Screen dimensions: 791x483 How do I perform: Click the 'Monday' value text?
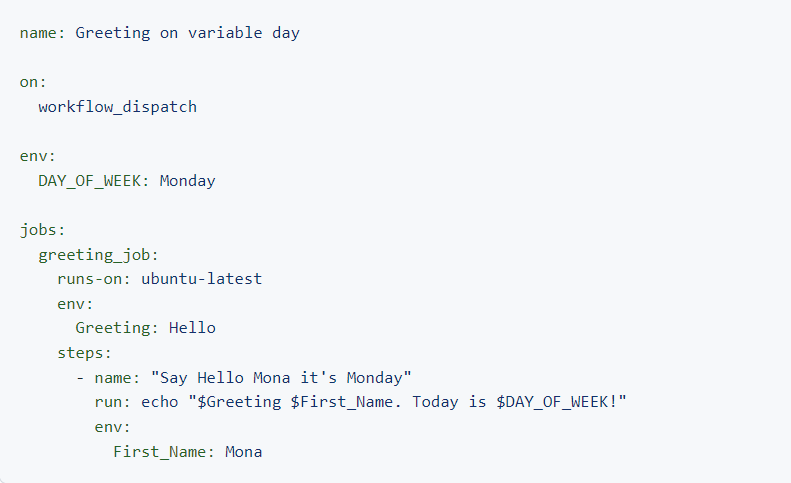point(187,181)
